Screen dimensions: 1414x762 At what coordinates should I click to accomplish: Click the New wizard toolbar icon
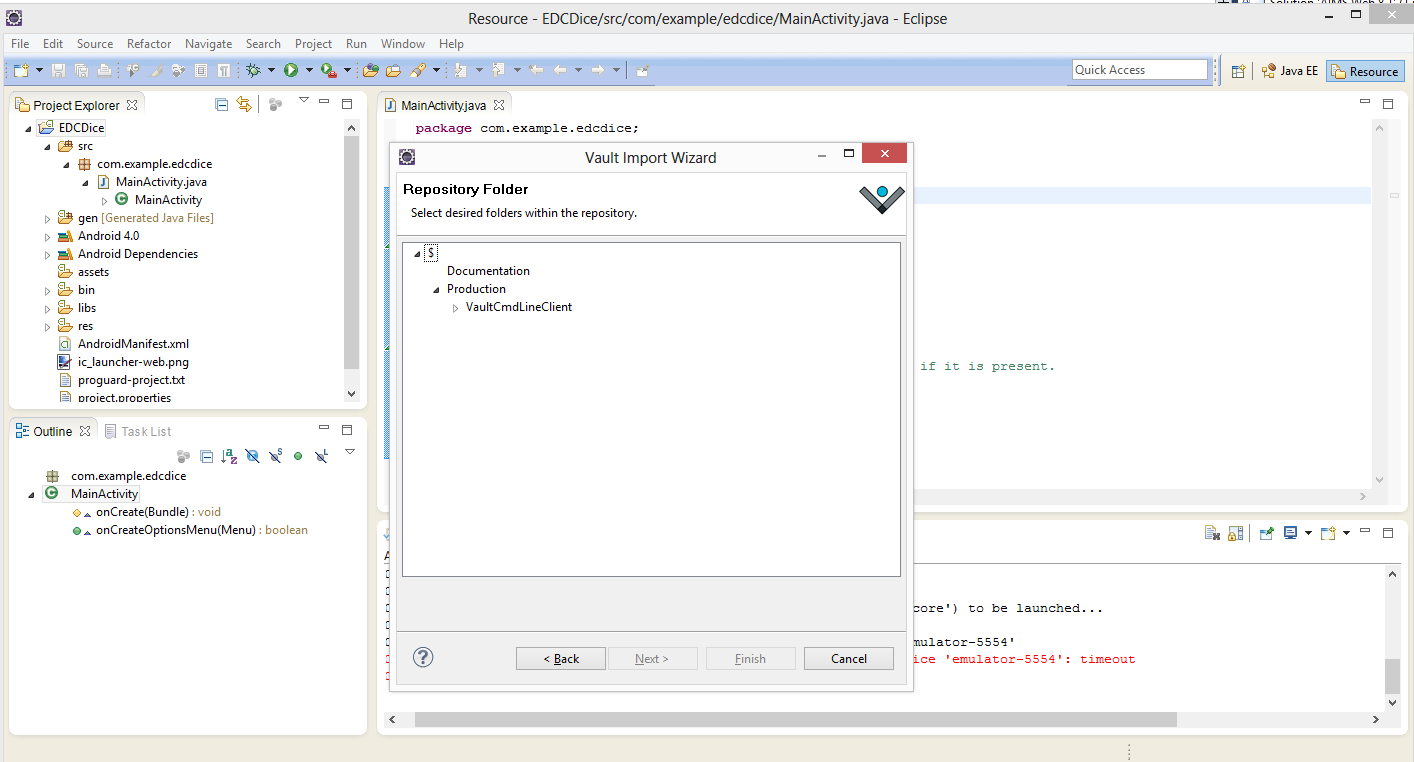click(x=21, y=70)
